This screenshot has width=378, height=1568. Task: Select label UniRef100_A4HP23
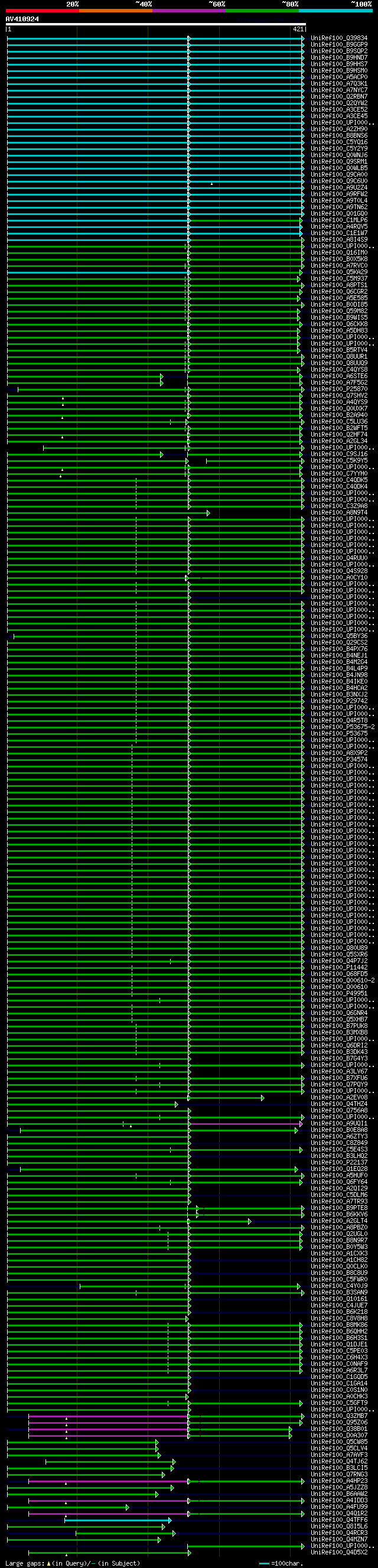pyautogui.click(x=339, y=1481)
